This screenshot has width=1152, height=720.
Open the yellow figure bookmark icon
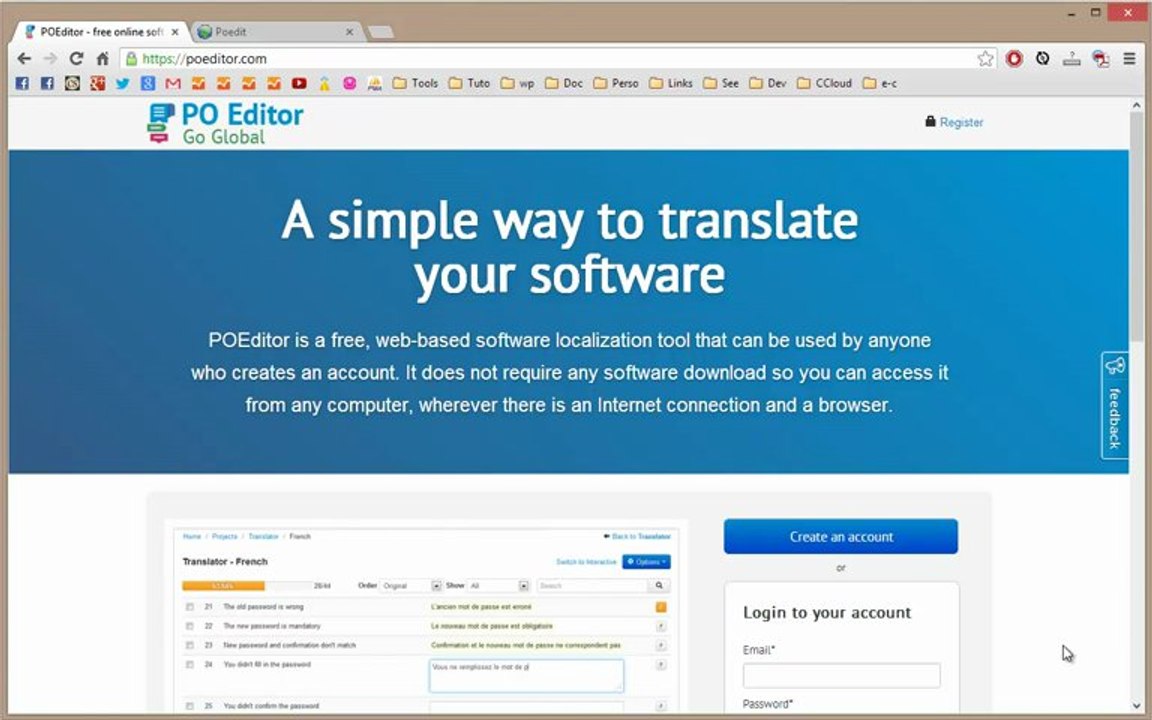pyautogui.click(x=324, y=83)
